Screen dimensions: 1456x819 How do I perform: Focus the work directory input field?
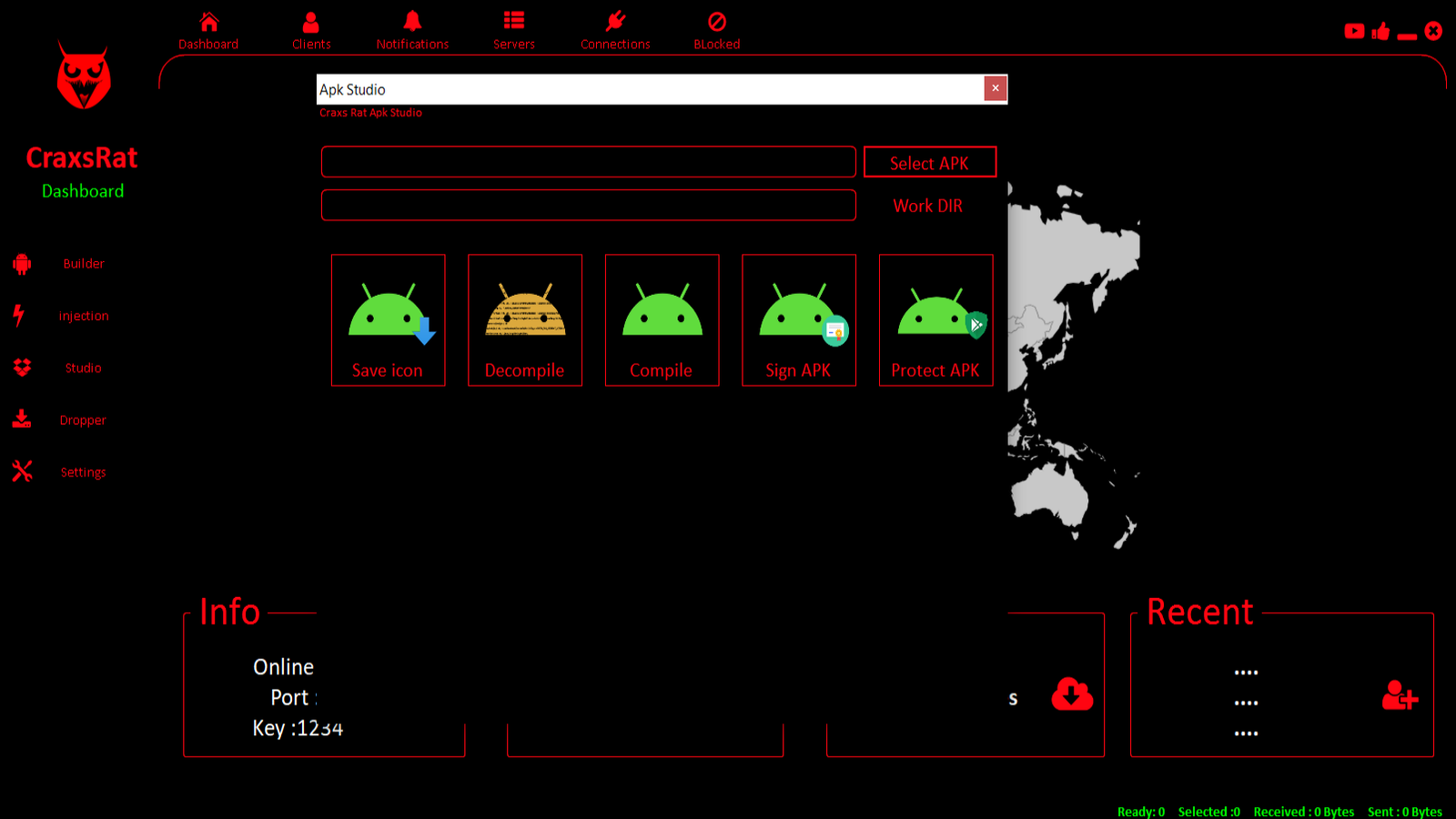click(x=589, y=206)
